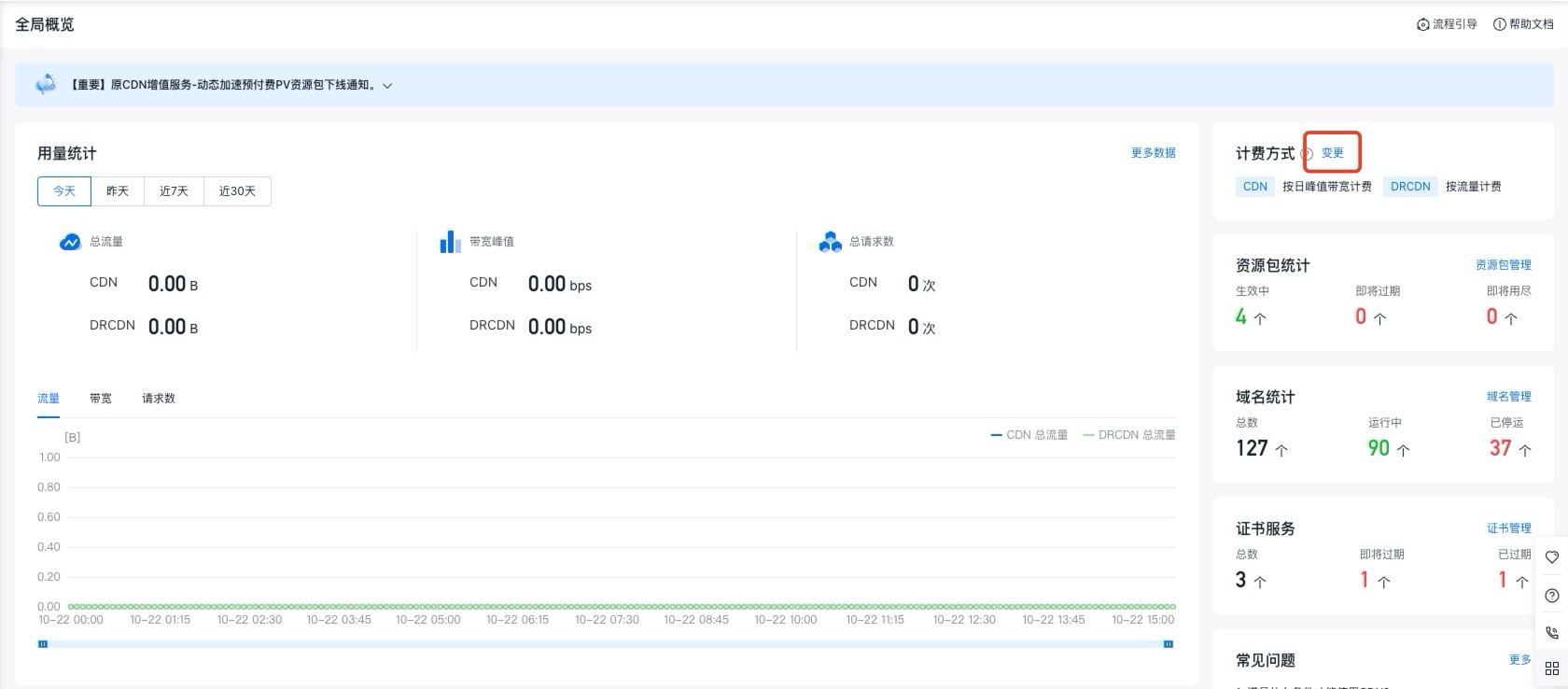1568x689 pixels.
Task: Toggle CDN 总流量 legend series
Action: coord(1029,435)
